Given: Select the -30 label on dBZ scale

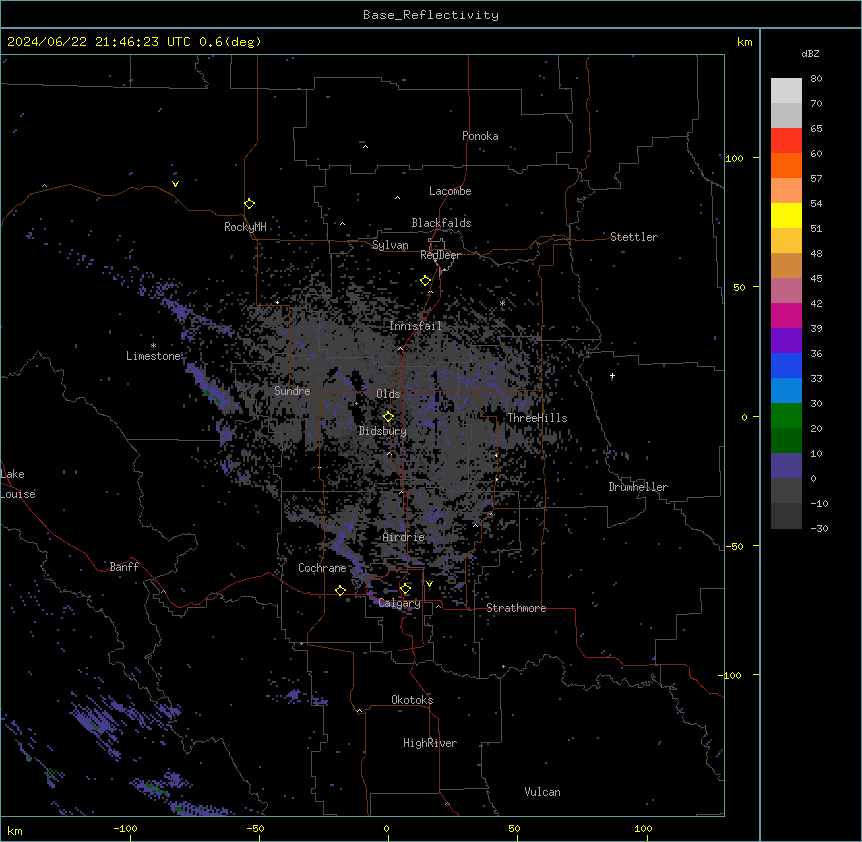Looking at the screenshot, I should coord(819,528).
